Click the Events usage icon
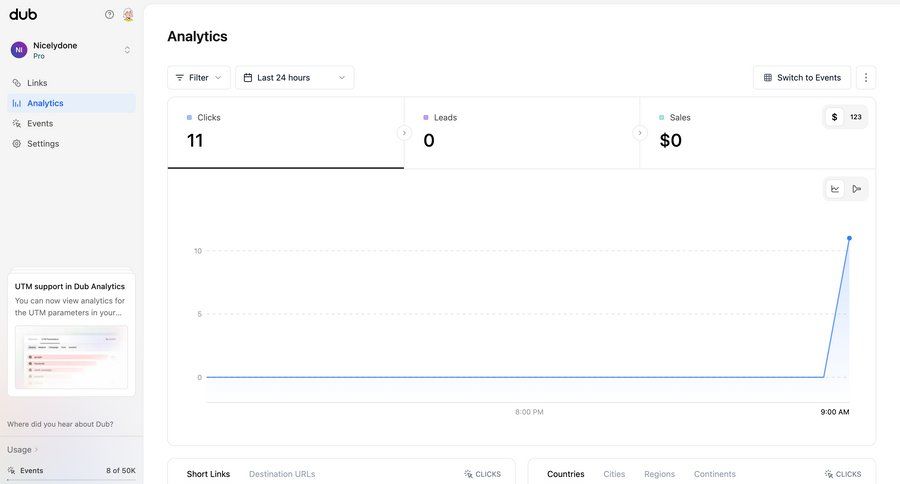The width and height of the screenshot is (900, 484). pyautogui.click(x=11, y=470)
